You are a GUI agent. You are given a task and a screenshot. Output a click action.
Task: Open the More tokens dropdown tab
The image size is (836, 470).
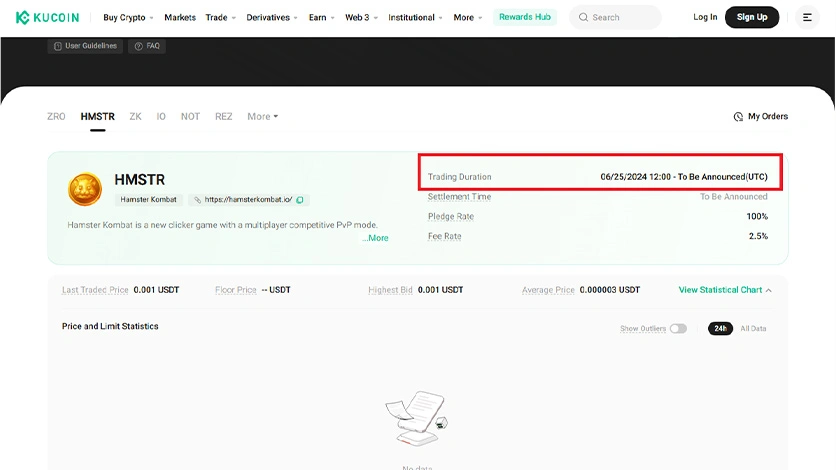coord(262,117)
